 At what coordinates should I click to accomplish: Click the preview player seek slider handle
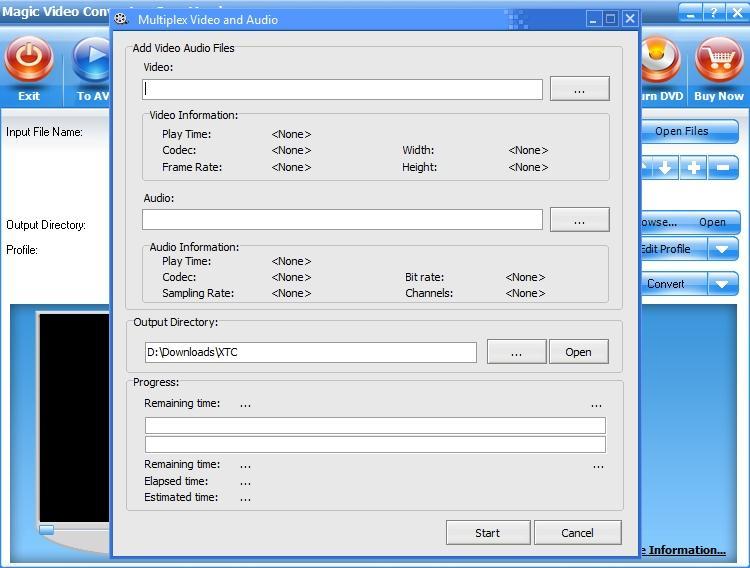coord(46,529)
